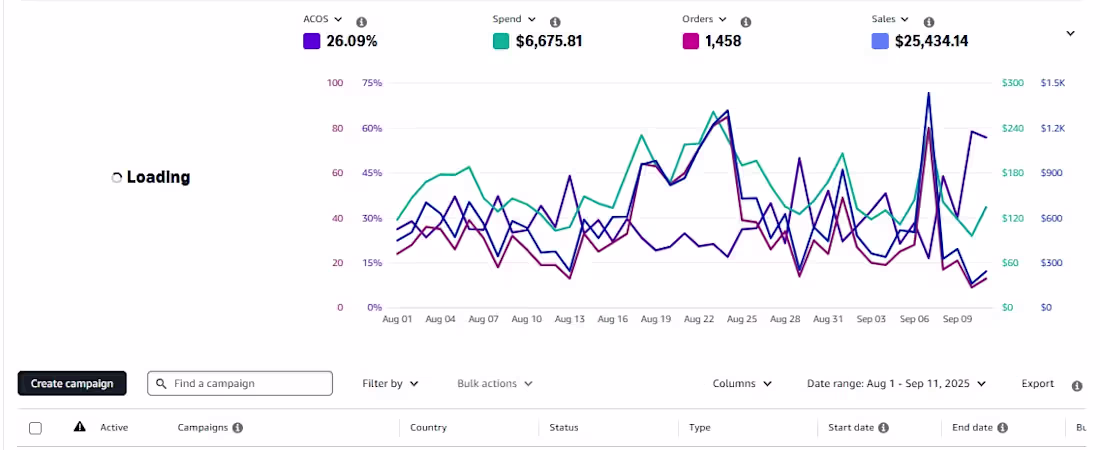Click the Export link
Screen dimensions: 1100x450
click(1038, 384)
